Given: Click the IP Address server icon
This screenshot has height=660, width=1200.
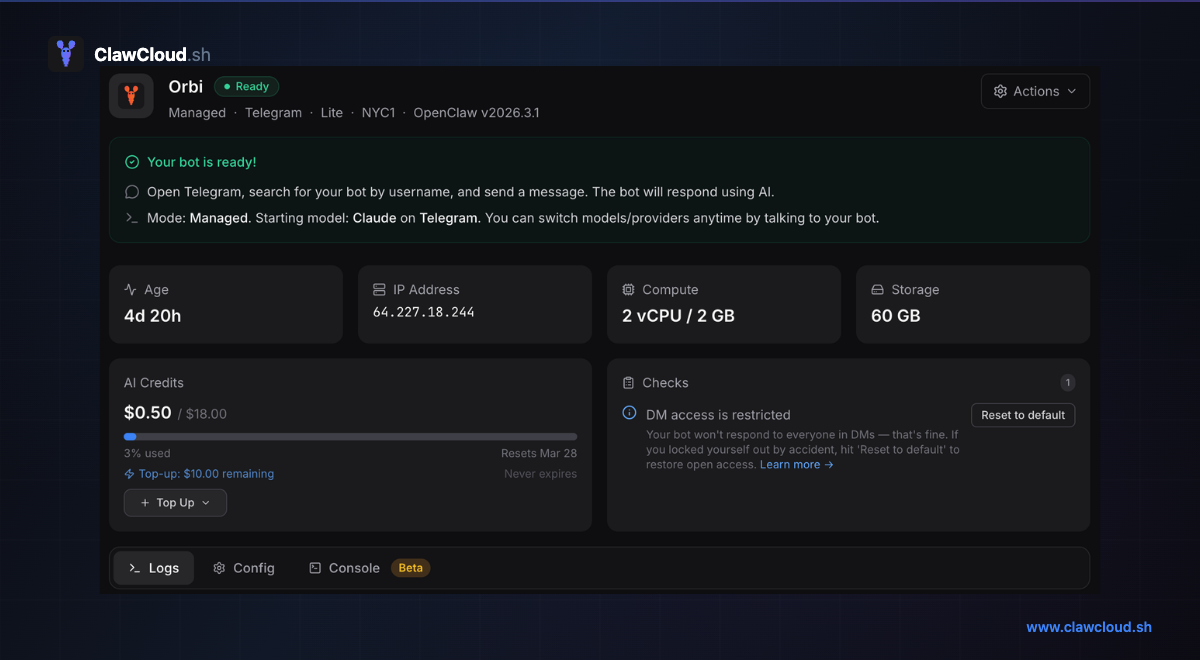Looking at the screenshot, I should pyautogui.click(x=379, y=290).
